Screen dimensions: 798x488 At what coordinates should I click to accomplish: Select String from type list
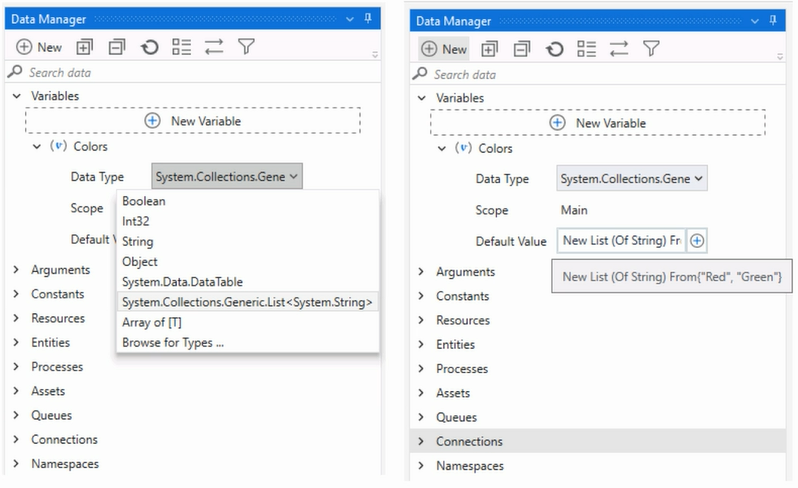tap(248, 242)
